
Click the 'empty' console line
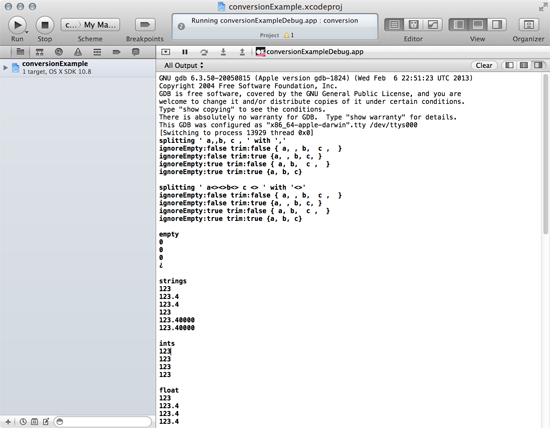coord(169,234)
